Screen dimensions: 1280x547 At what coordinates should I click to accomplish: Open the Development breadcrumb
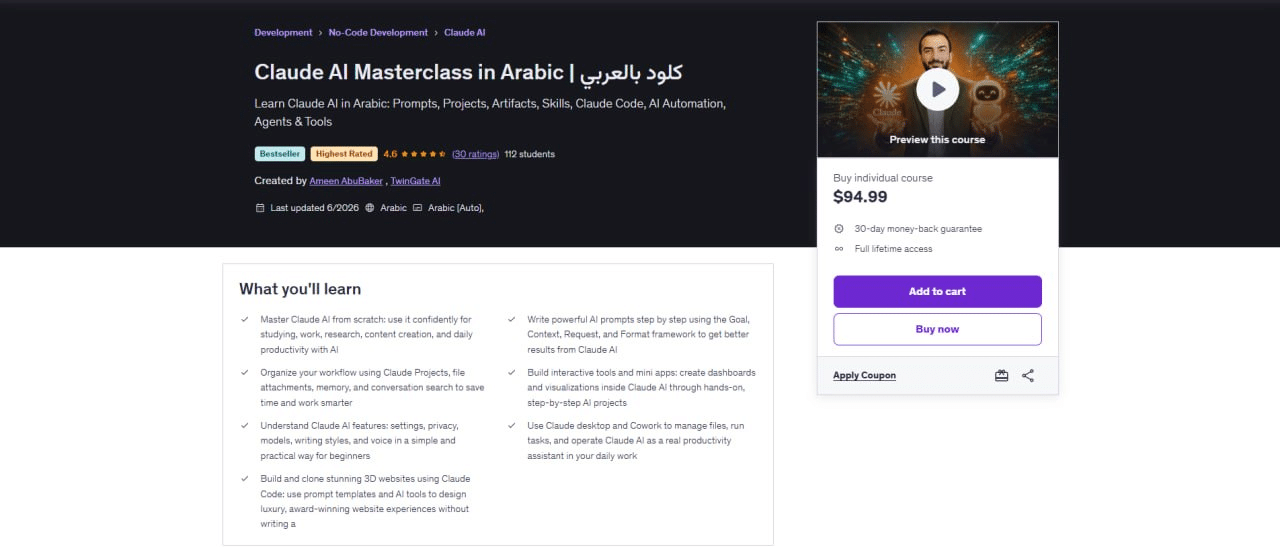(283, 32)
